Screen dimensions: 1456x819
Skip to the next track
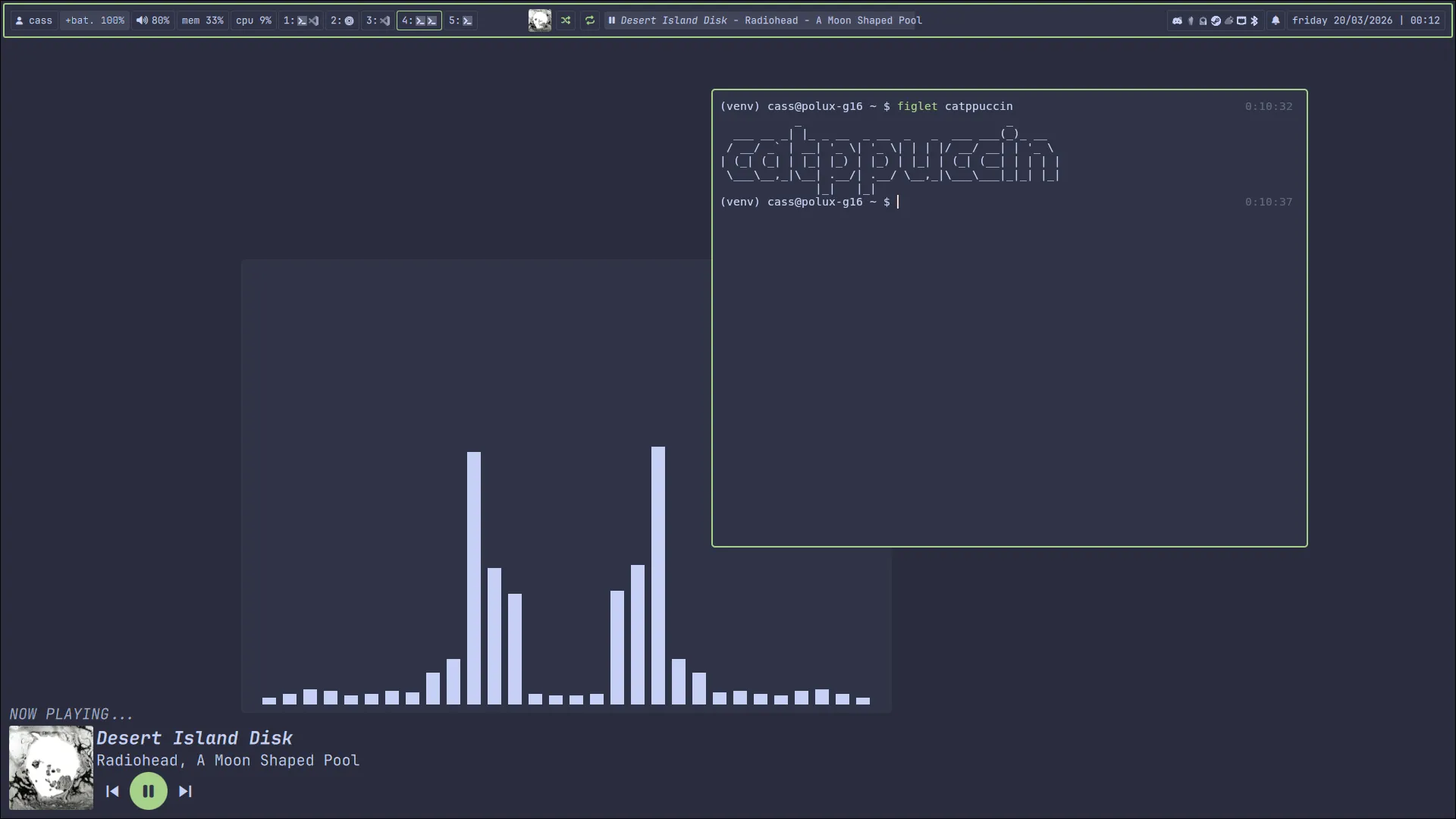(185, 791)
